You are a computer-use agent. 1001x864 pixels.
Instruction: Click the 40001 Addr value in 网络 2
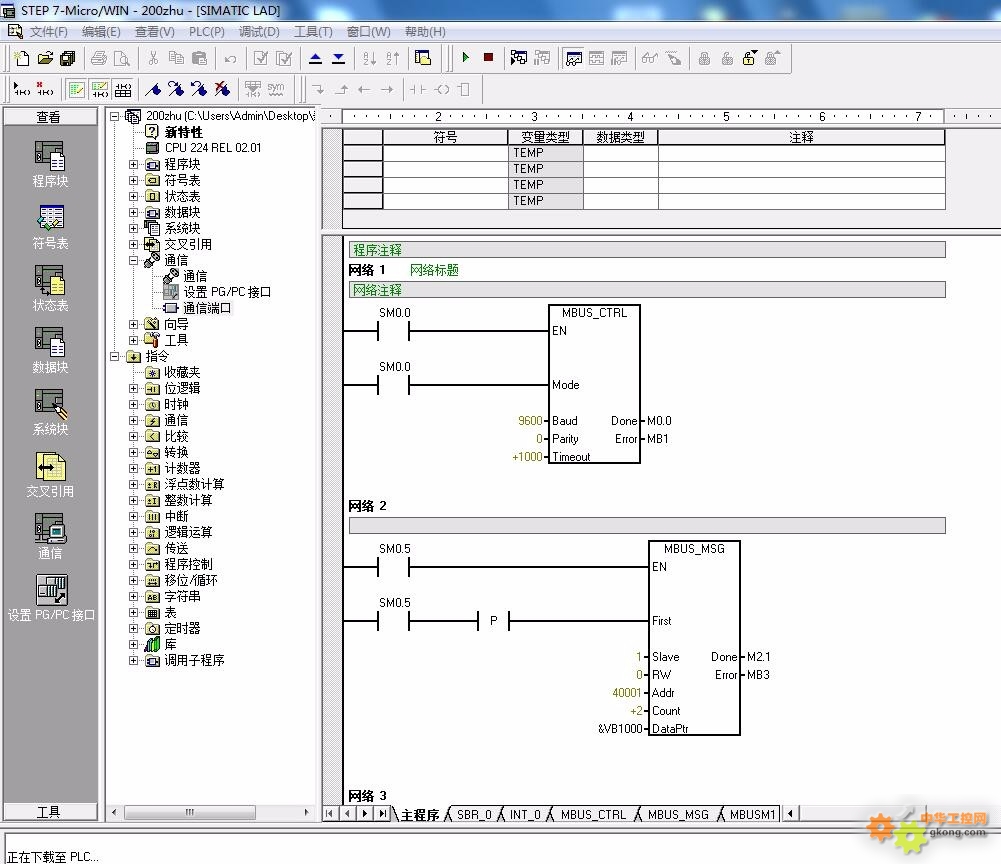pos(626,693)
